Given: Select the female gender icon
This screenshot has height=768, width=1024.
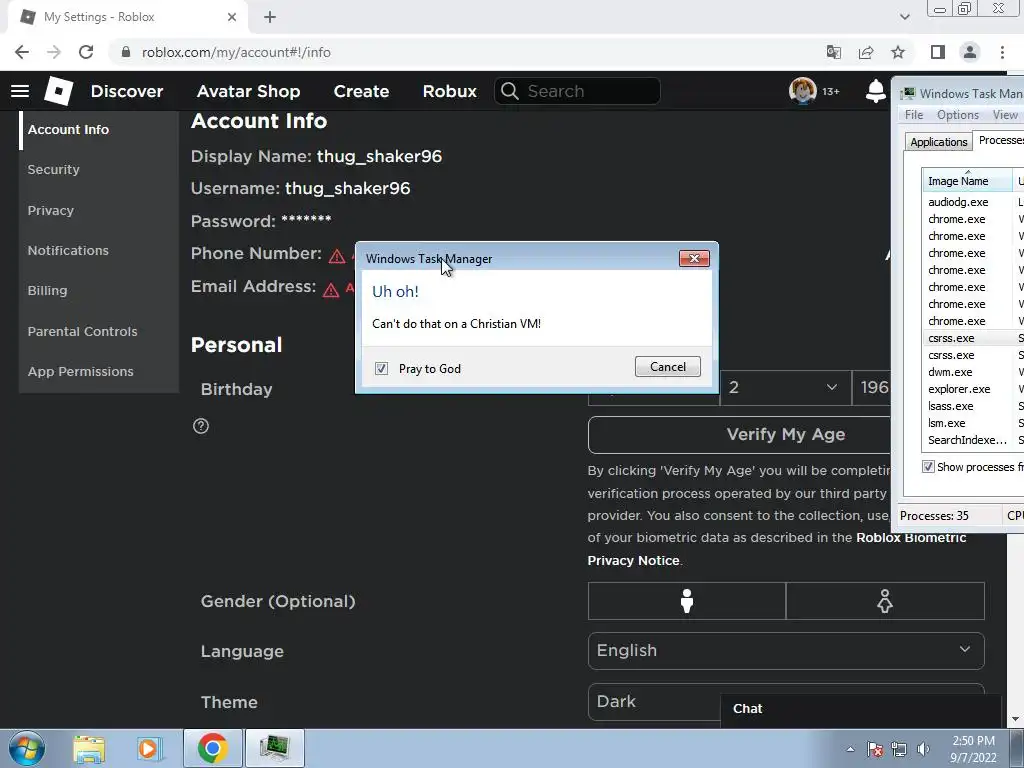Looking at the screenshot, I should tap(885, 601).
